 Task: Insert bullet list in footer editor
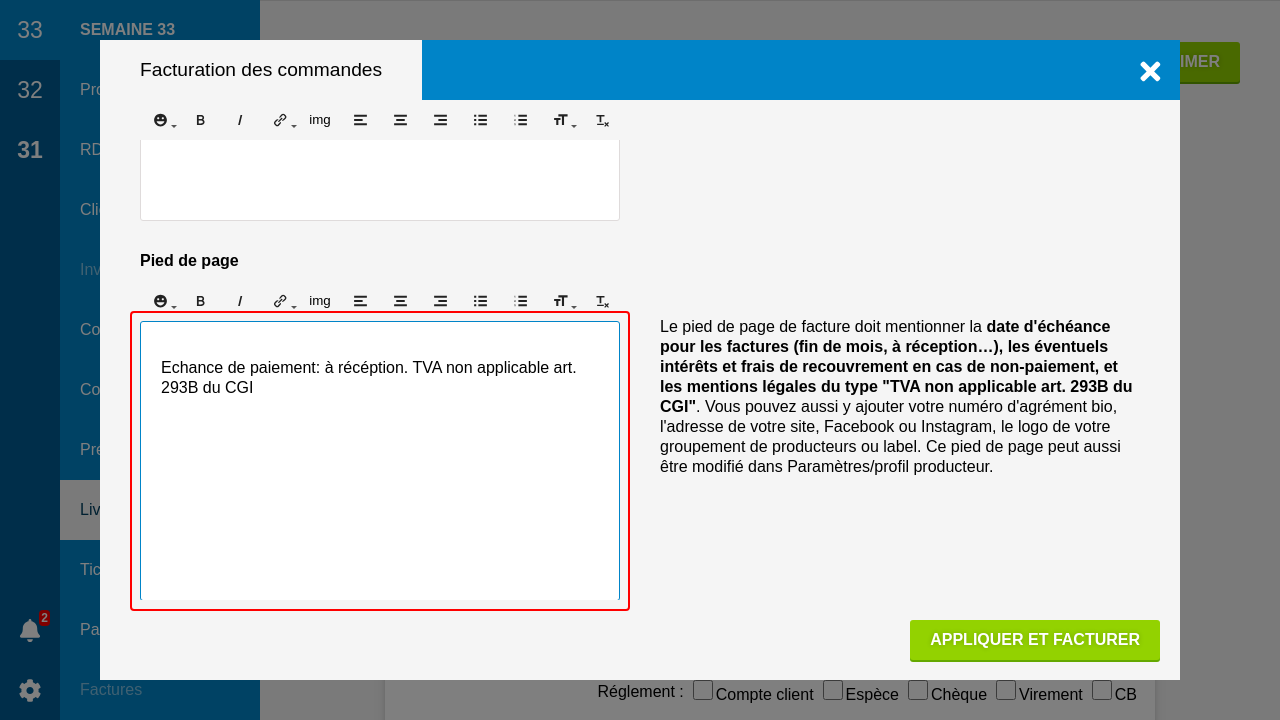point(480,301)
